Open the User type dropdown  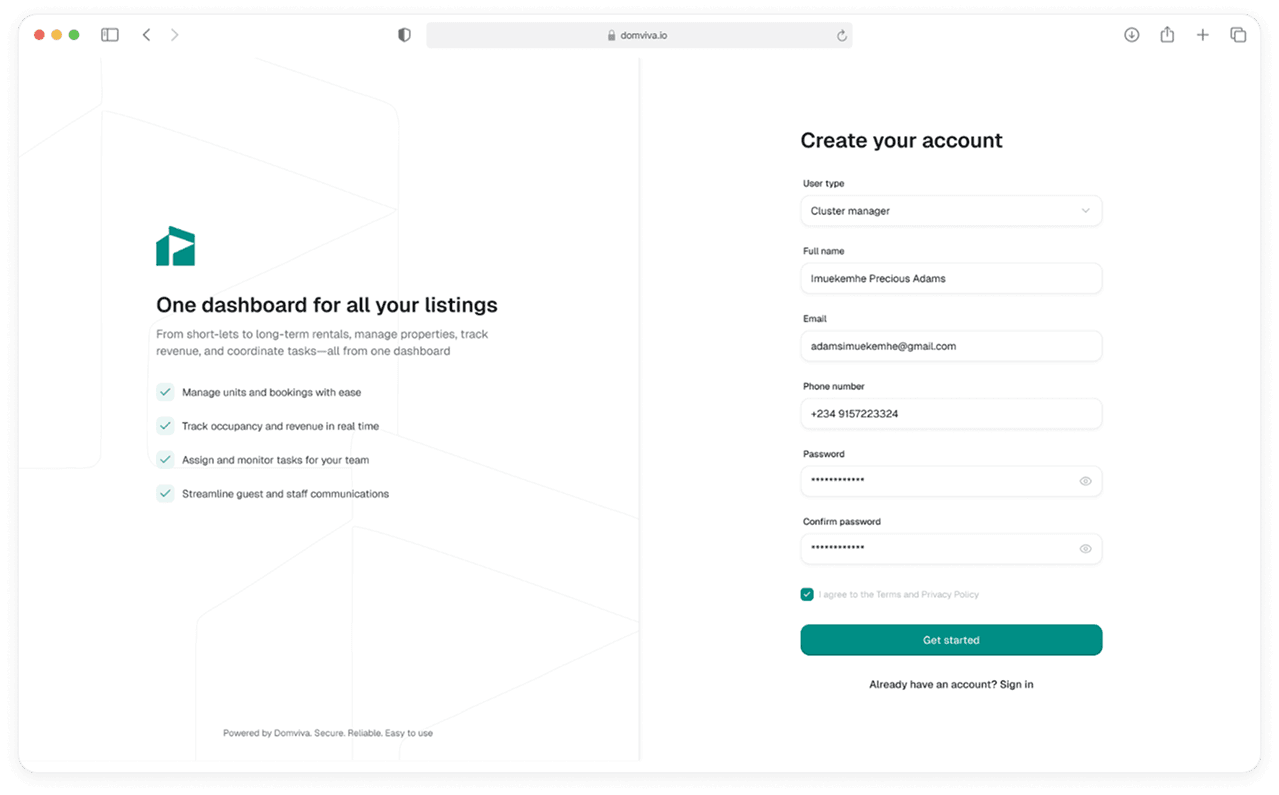950,211
